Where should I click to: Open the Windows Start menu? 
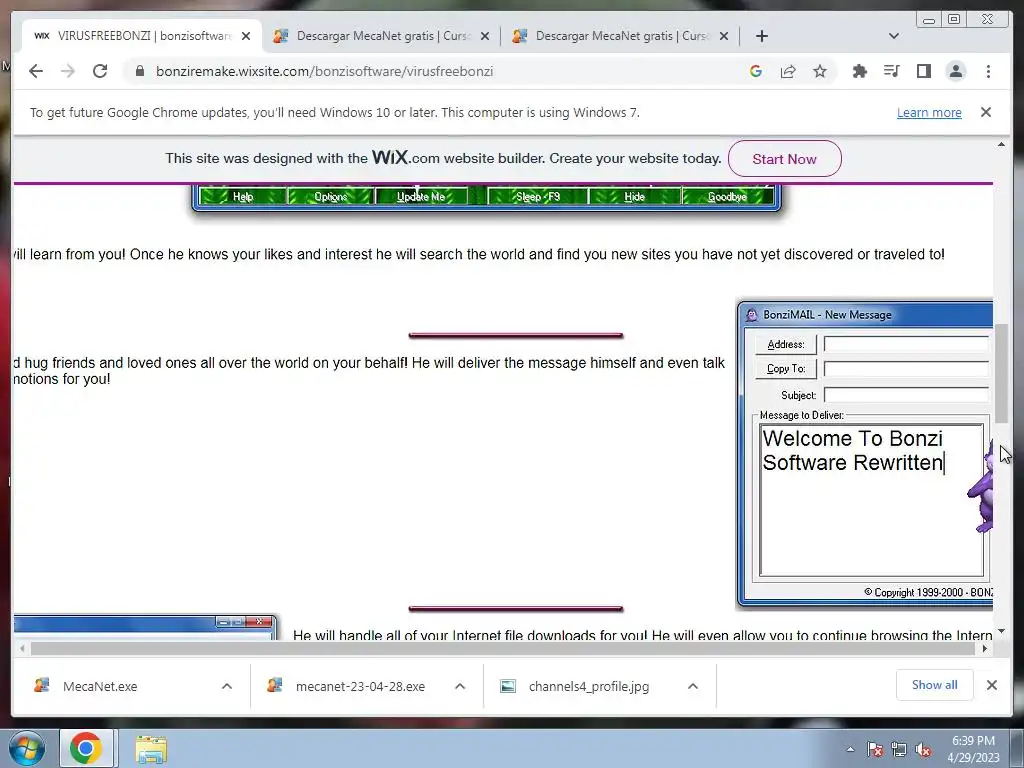point(27,748)
